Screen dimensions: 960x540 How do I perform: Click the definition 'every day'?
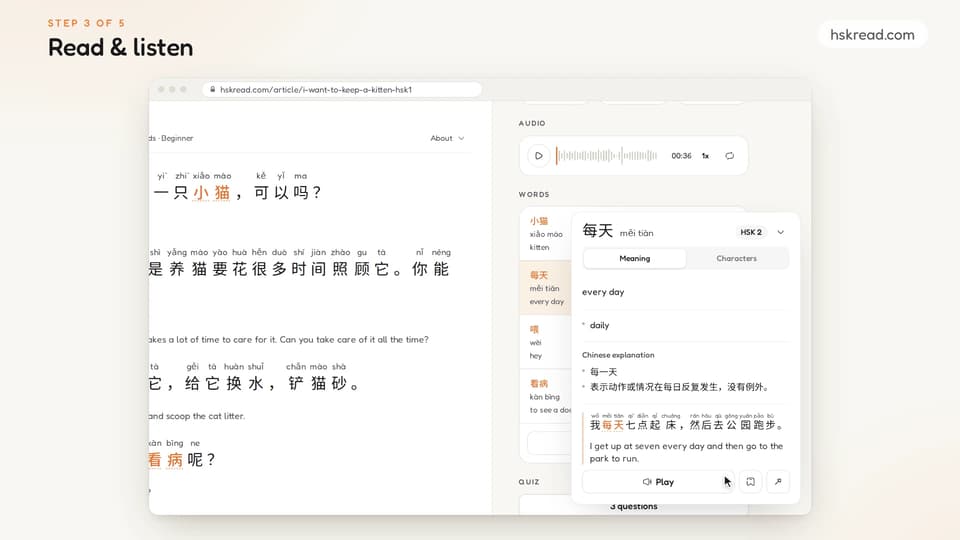pos(603,292)
